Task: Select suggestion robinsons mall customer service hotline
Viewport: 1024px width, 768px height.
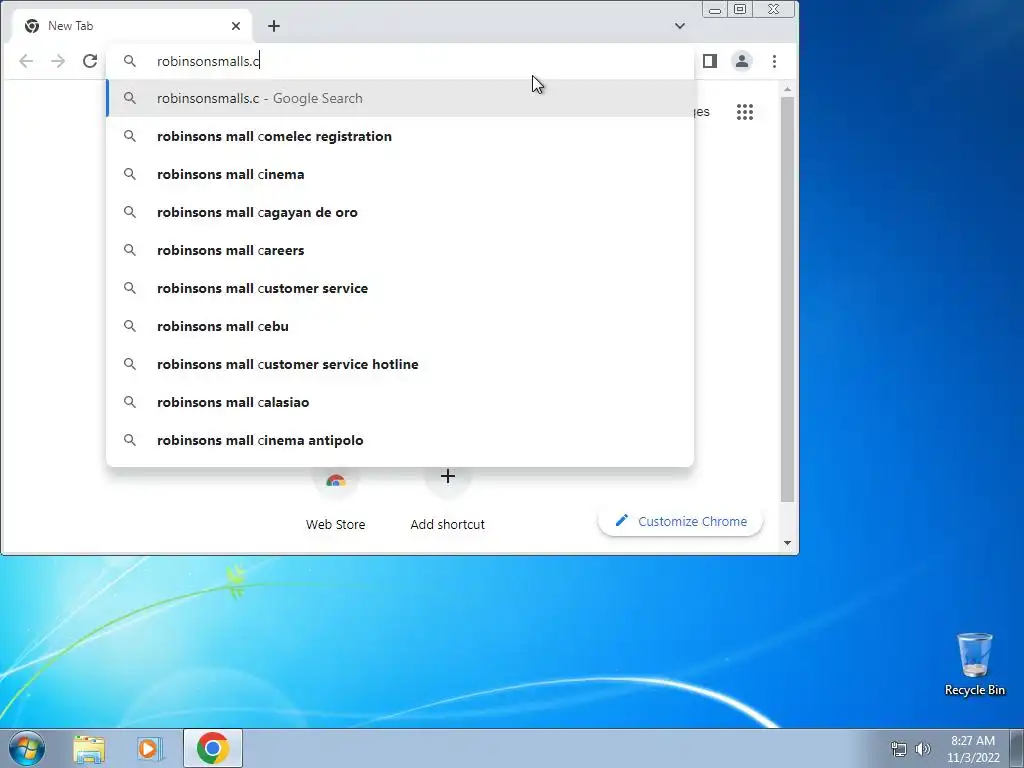Action: 400,364
